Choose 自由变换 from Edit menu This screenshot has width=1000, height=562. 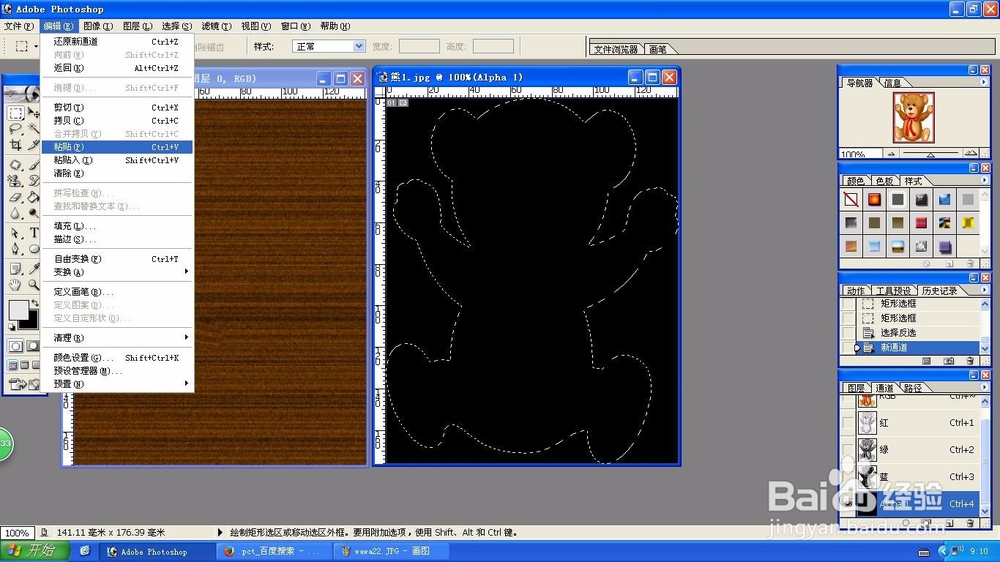pyautogui.click(x=117, y=259)
